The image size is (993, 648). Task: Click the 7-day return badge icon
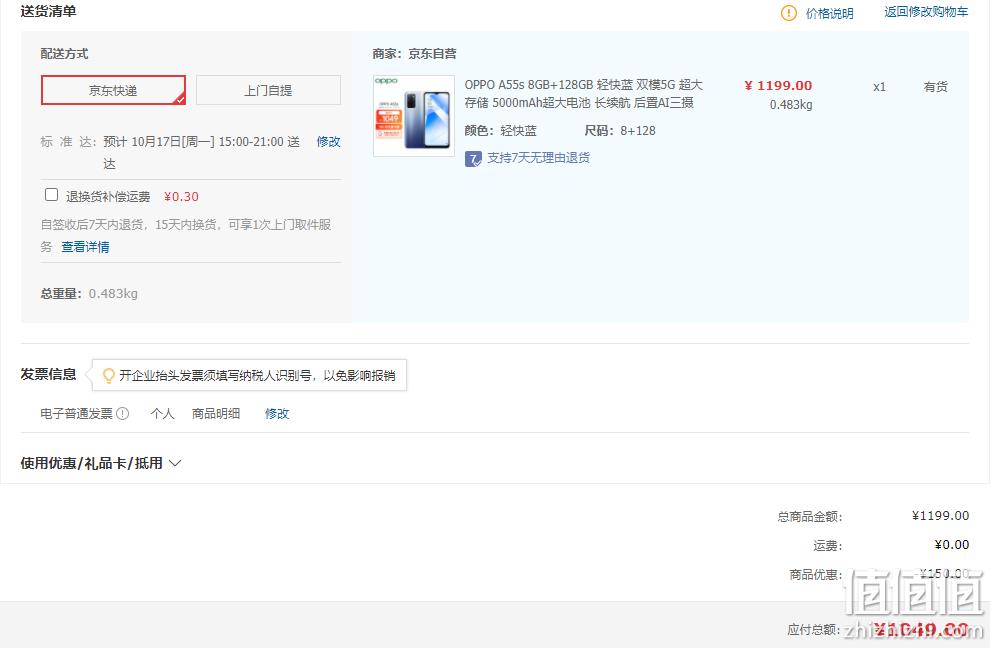coord(472,158)
